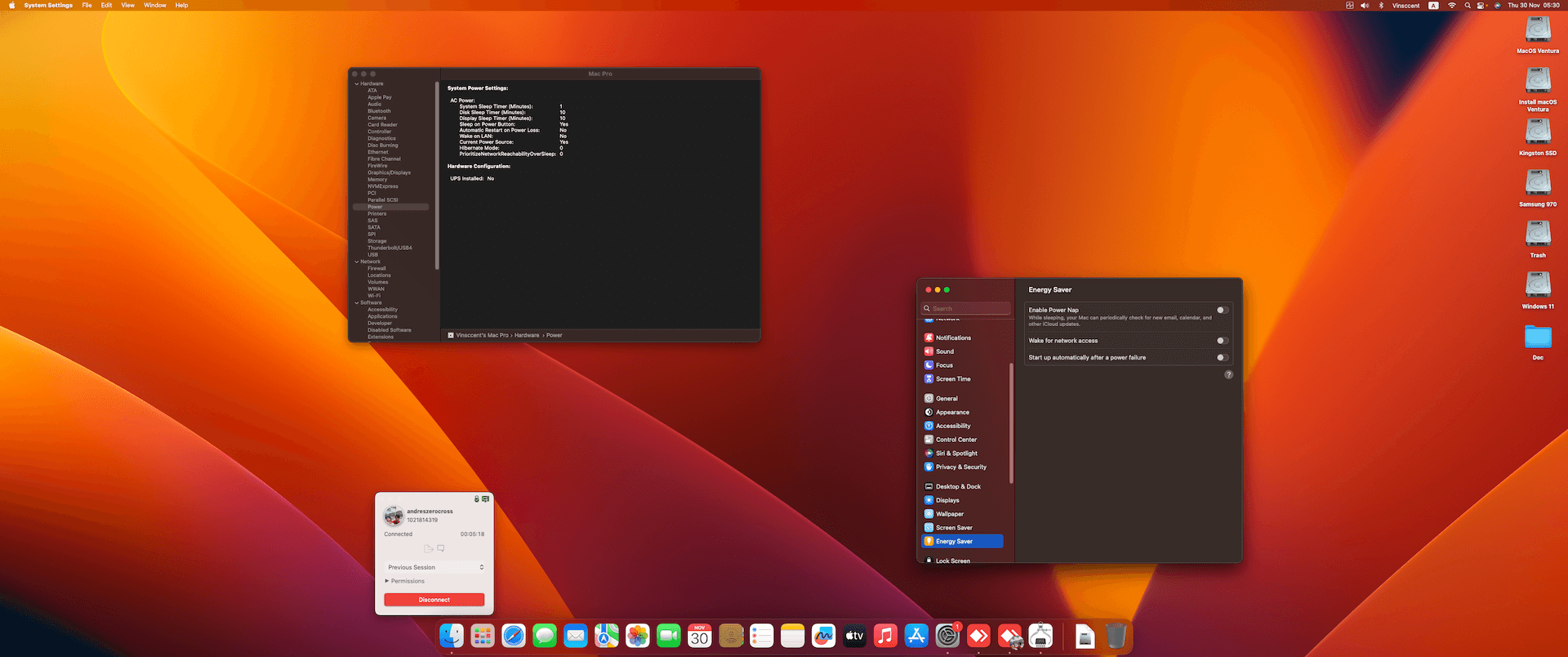1568x657 pixels.
Task: Select Storage in System Information sidebar
Action: [x=376, y=241]
